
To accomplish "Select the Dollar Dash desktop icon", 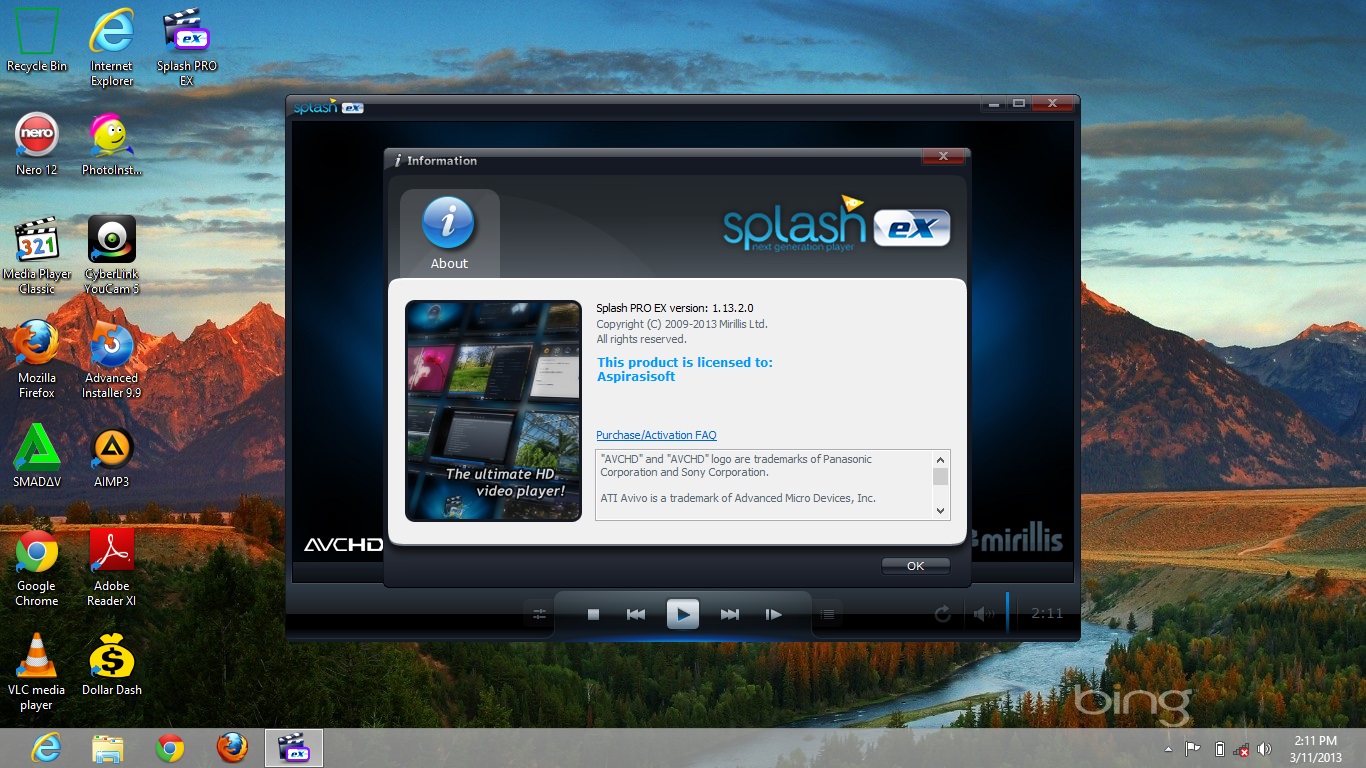I will 112,665.
